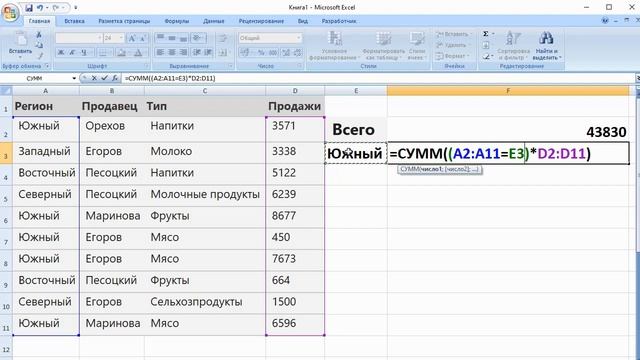
Task: Open the round Office button menu
Action: click(10, 12)
